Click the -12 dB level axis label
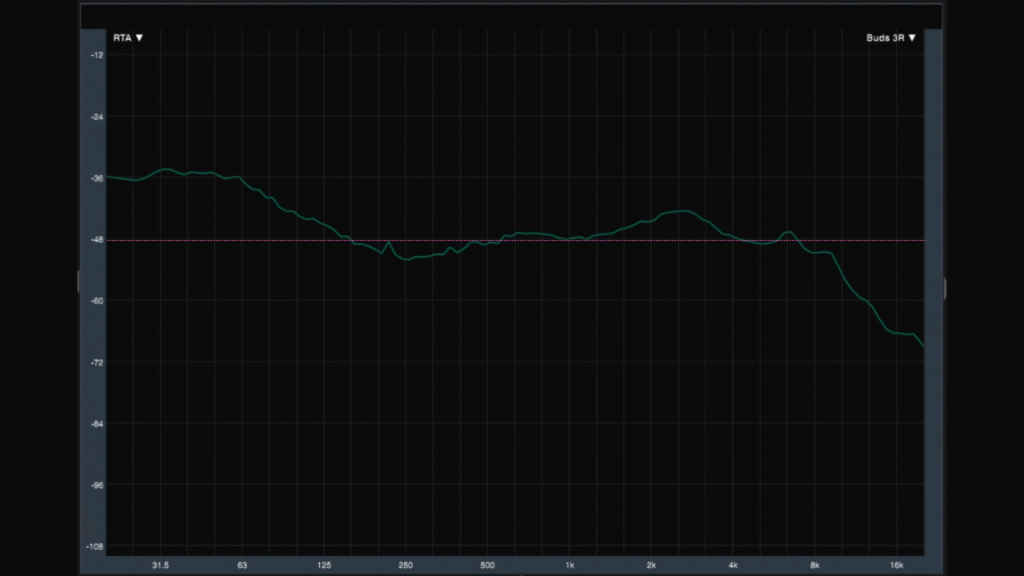1024x576 pixels. coord(96,55)
